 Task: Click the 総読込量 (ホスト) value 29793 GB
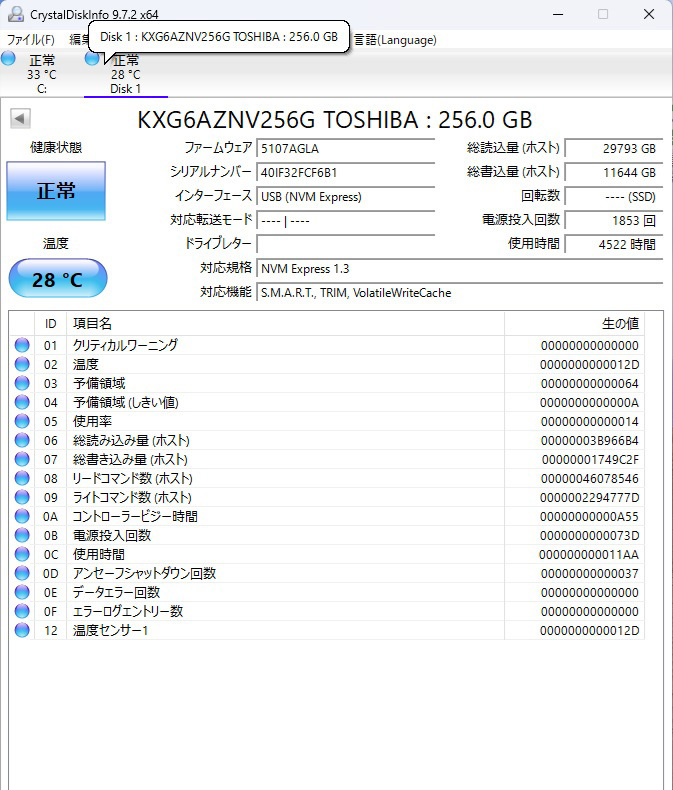[x=613, y=148]
